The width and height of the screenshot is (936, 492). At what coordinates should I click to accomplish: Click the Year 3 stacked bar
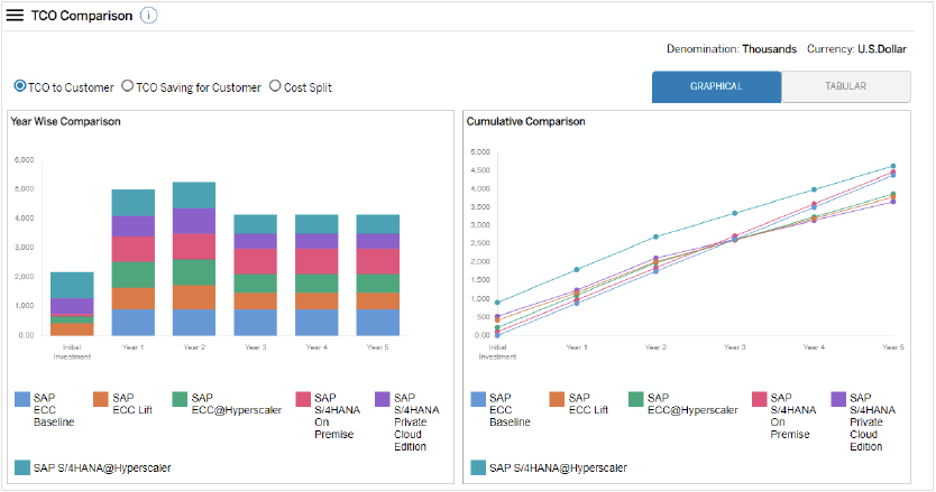(x=255, y=275)
